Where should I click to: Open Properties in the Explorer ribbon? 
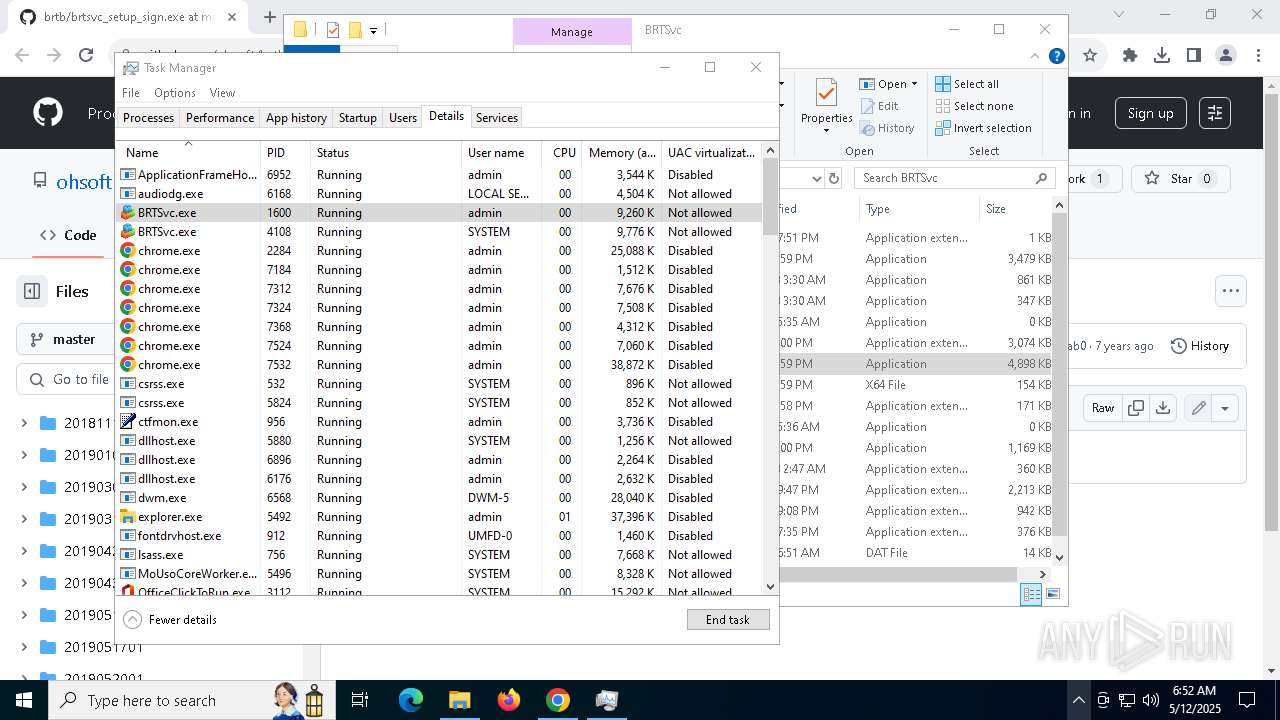[826, 106]
